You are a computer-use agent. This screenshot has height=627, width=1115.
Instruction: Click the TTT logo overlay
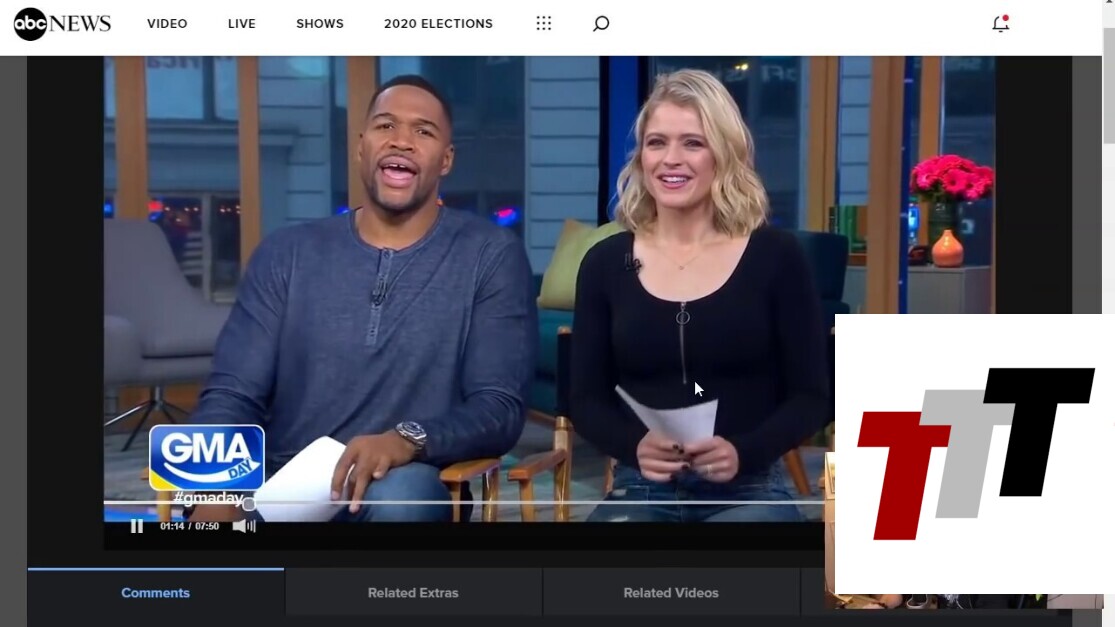click(x=974, y=453)
